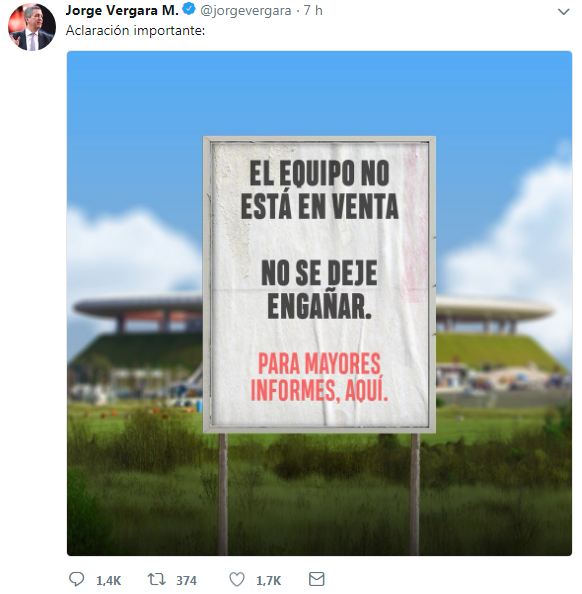This screenshot has width=582, height=594.
Task: Click 'NO SE DEJE ENGAÑAR.' text on sign
Action: click(319, 290)
